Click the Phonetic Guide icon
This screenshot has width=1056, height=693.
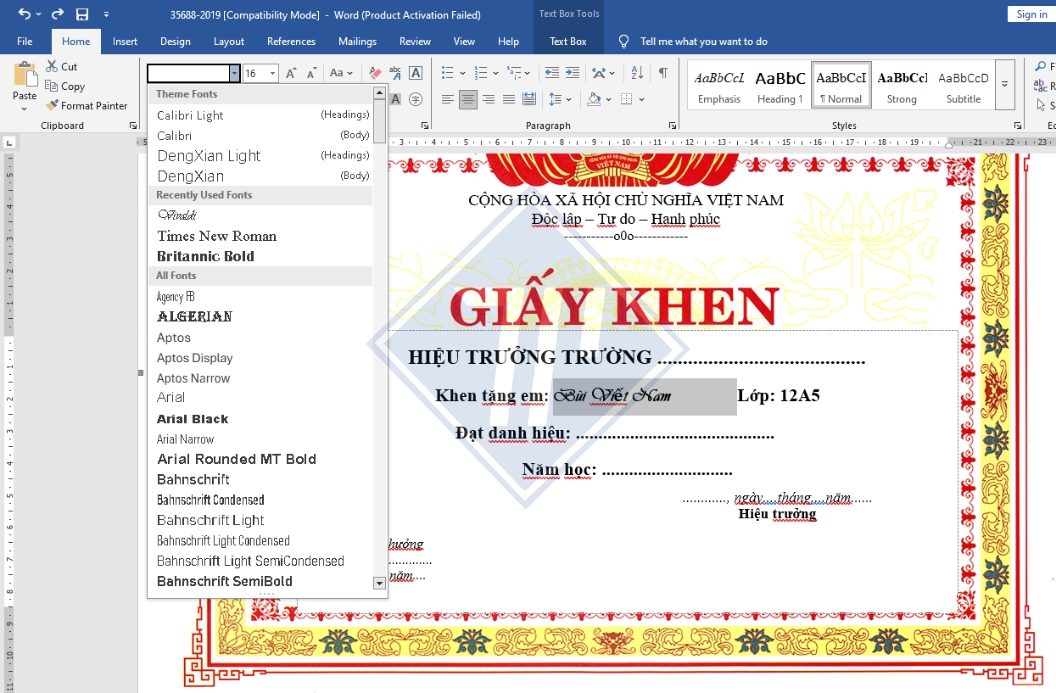coord(395,73)
